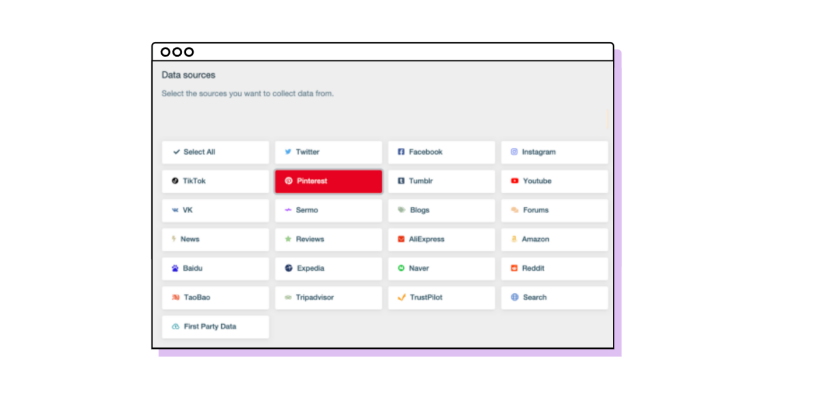The height and width of the screenshot is (400, 840).
Task: Choose the TrustPilot source button
Action: click(x=441, y=297)
